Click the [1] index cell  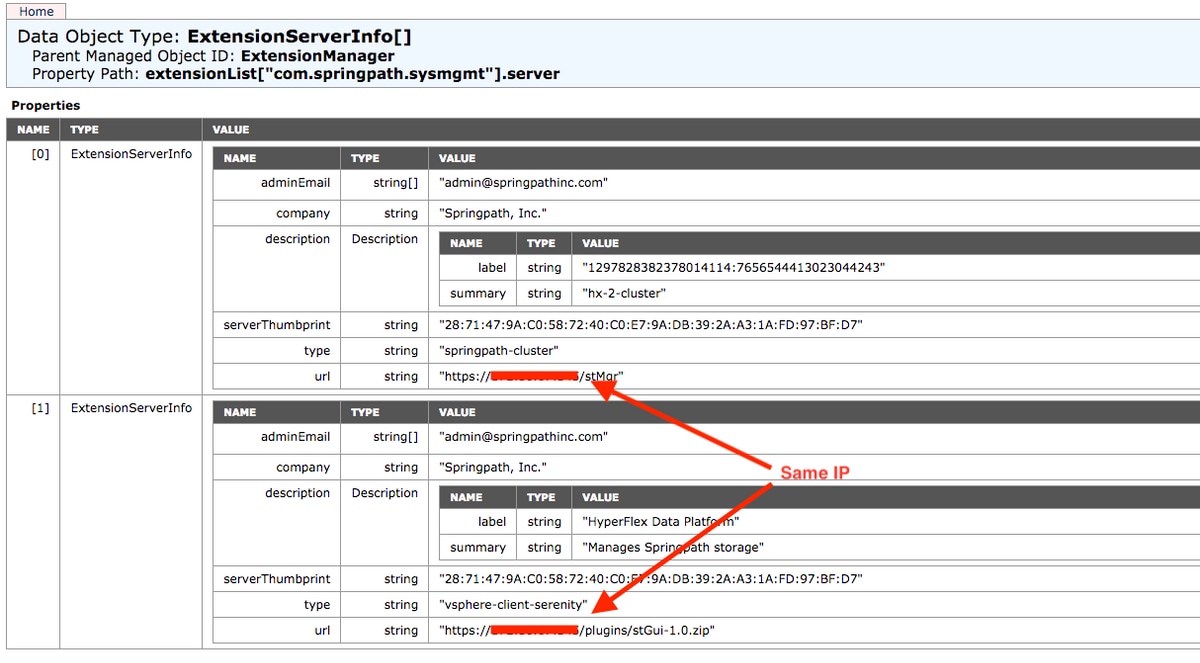[40, 408]
